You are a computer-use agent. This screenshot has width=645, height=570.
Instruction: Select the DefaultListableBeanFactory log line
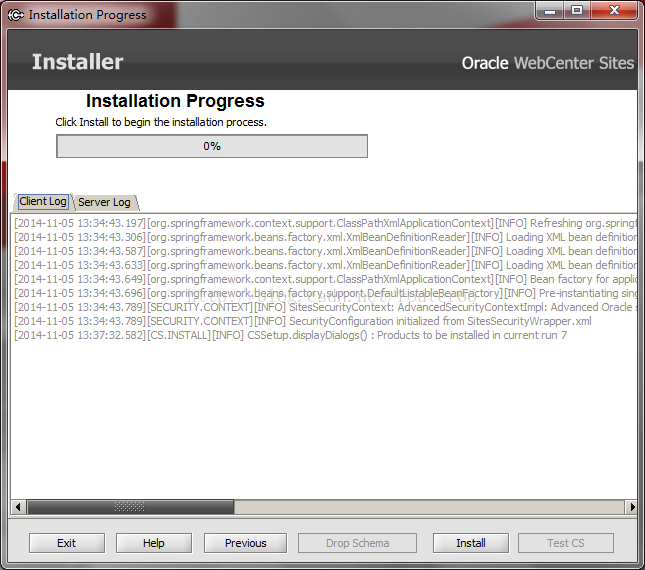(325, 293)
